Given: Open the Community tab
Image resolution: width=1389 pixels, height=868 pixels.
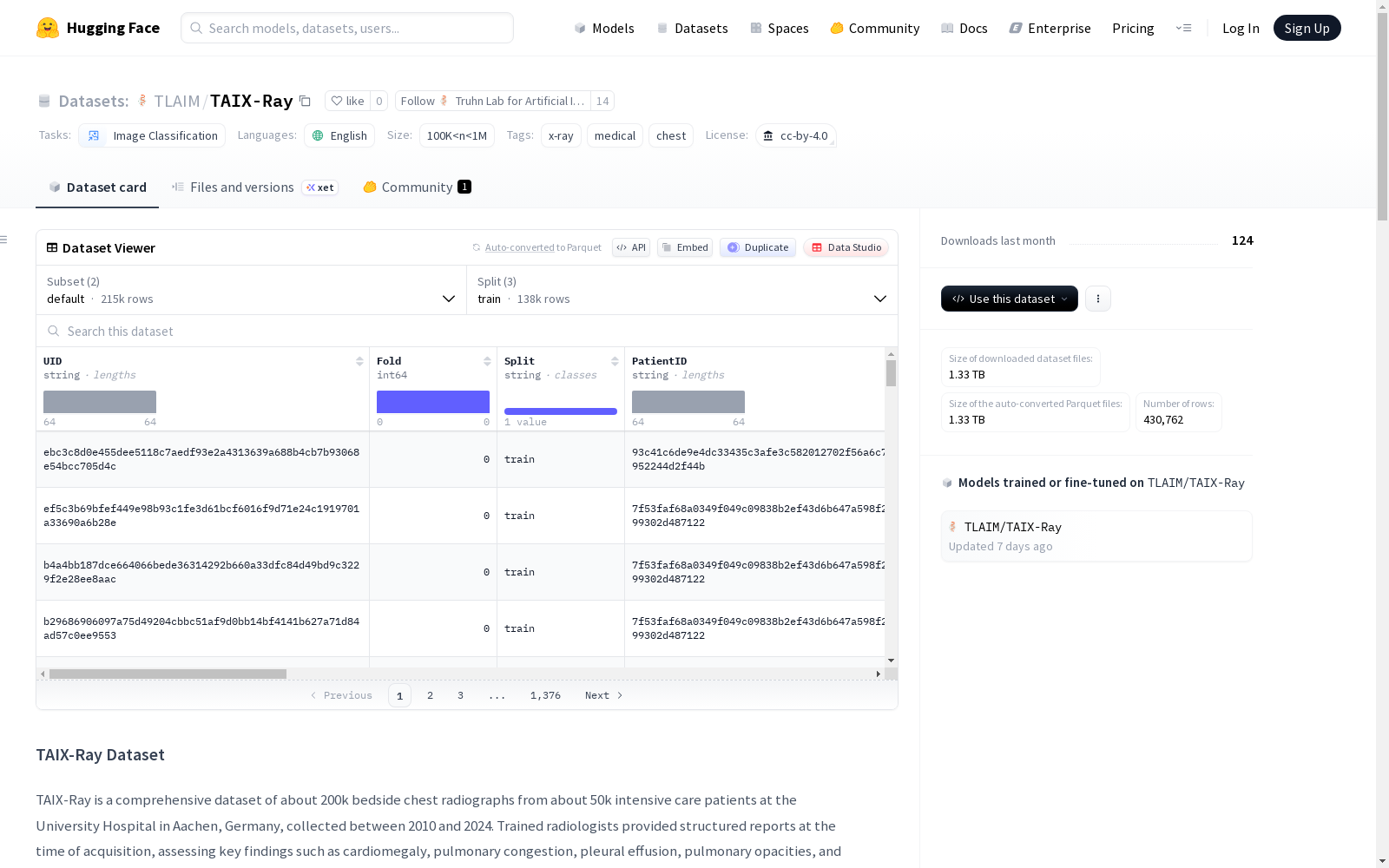Looking at the screenshot, I should pos(417,187).
